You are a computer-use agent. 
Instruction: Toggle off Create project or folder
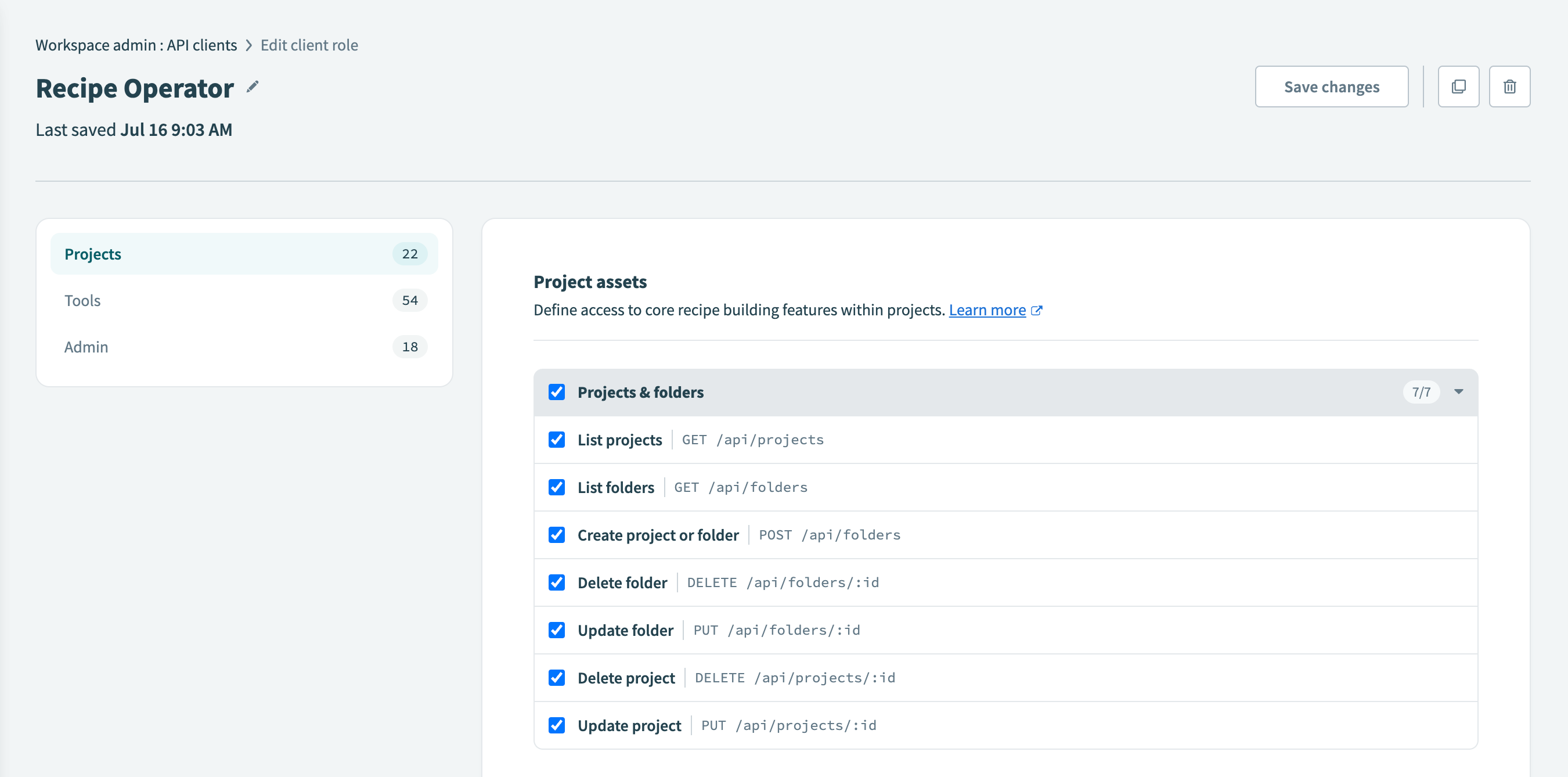coord(556,535)
